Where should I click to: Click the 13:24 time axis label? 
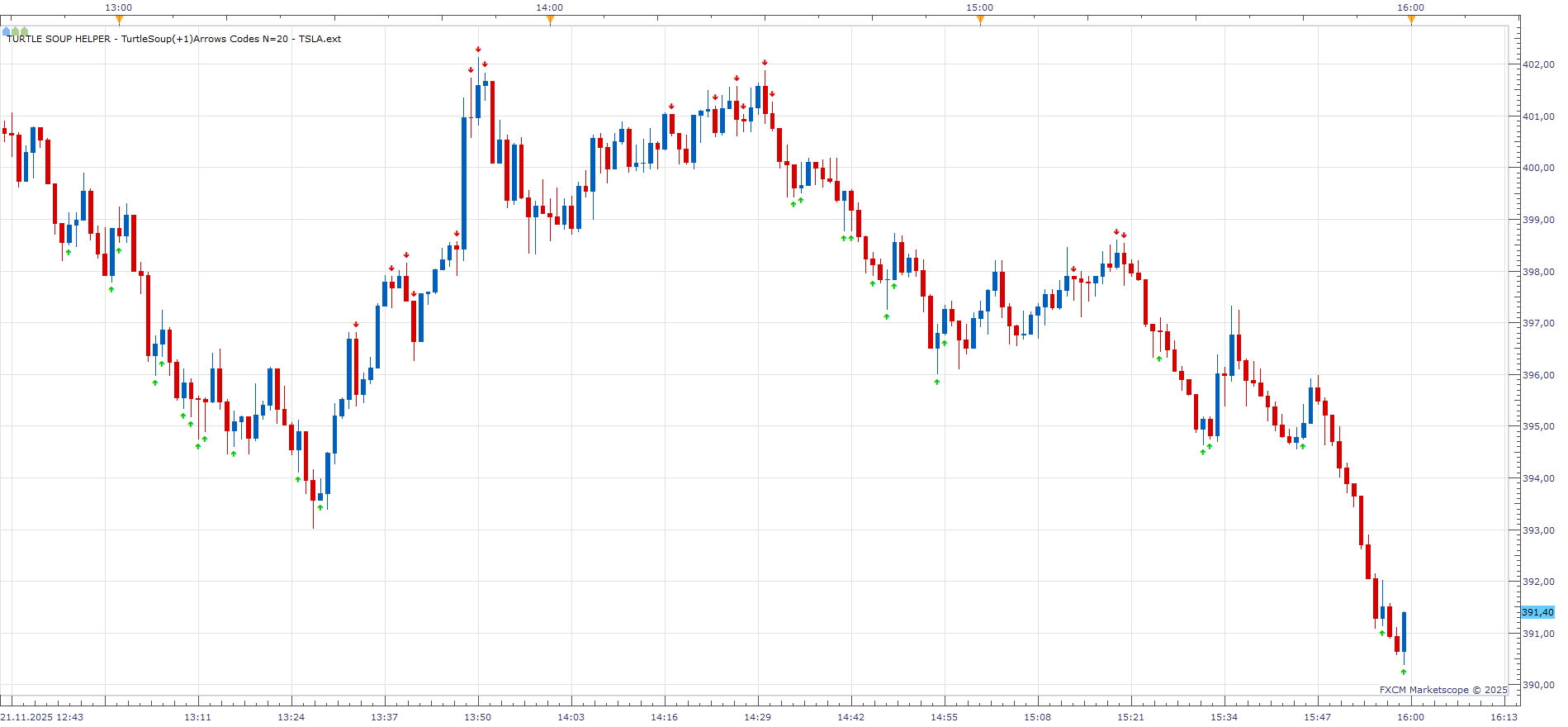pos(291,717)
